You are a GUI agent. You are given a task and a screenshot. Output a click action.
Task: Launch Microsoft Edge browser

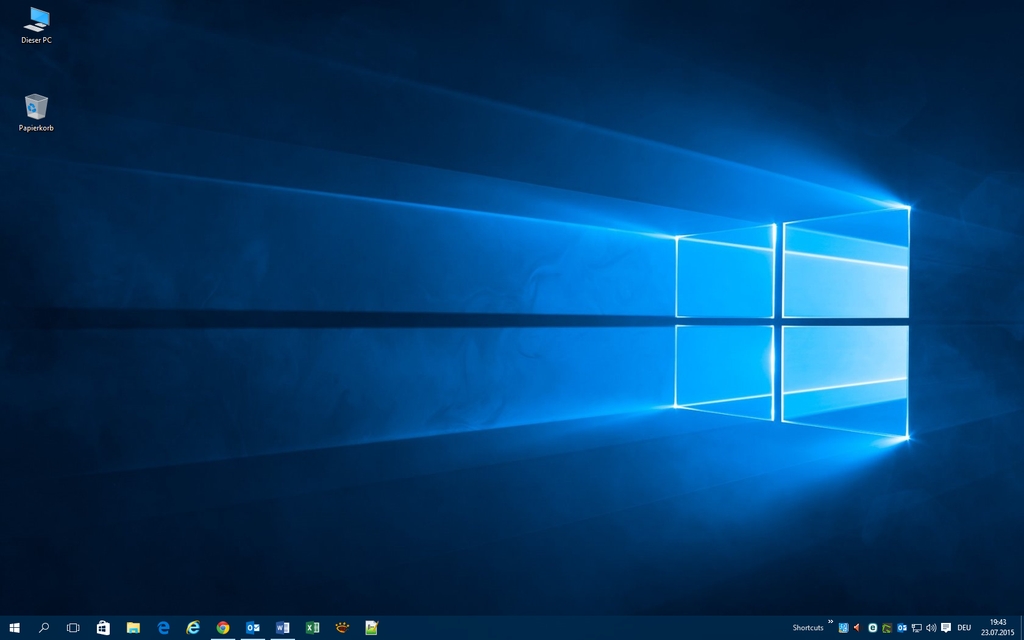163,628
